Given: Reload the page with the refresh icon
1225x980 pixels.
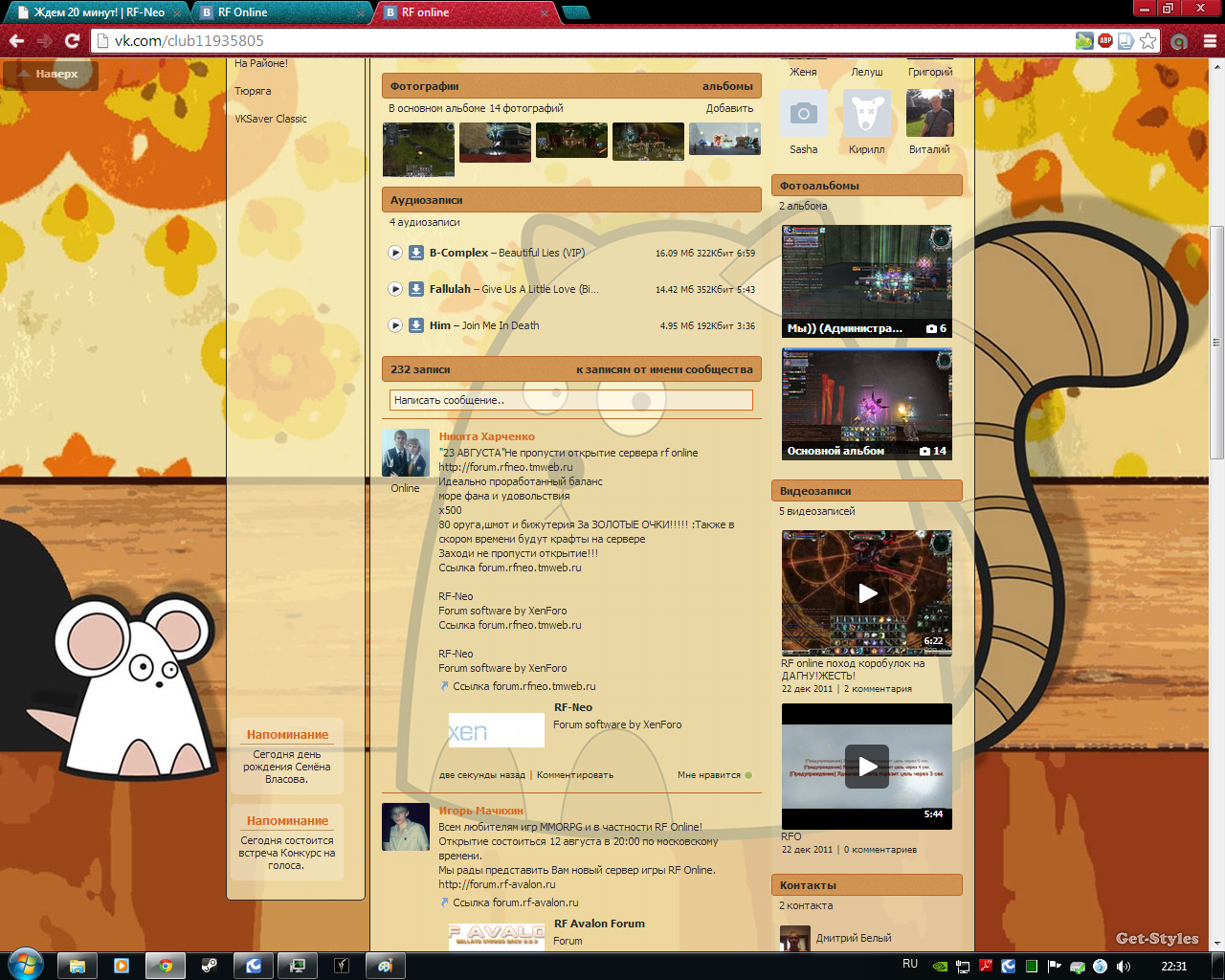Looking at the screenshot, I should [72, 40].
